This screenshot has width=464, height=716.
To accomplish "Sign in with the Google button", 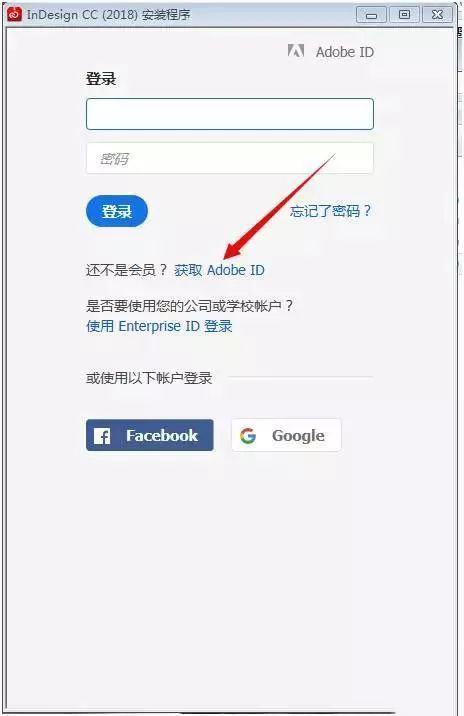I will click(x=286, y=435).
